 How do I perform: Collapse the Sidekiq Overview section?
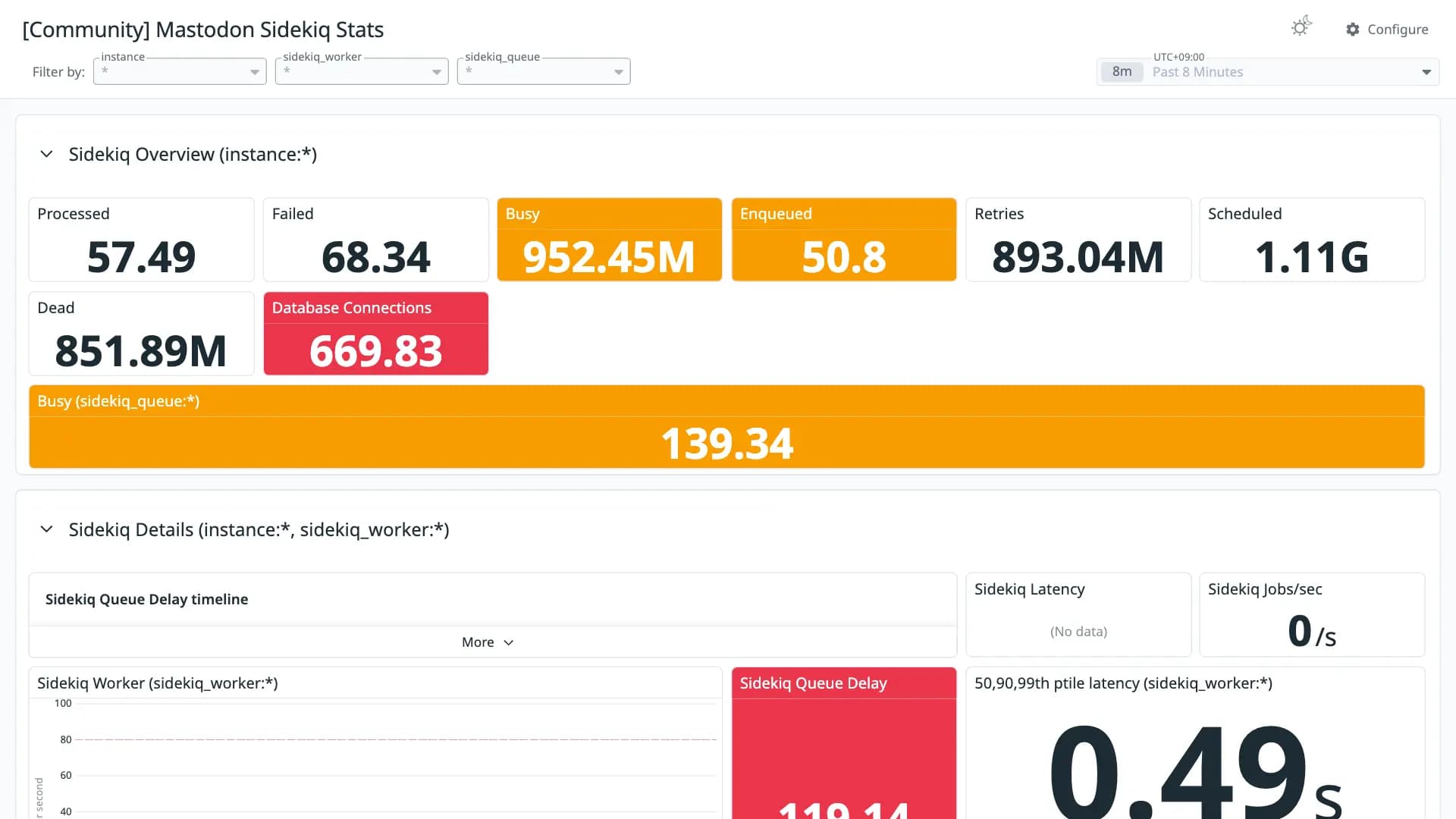pyautogui.click(x=46, y=154)
